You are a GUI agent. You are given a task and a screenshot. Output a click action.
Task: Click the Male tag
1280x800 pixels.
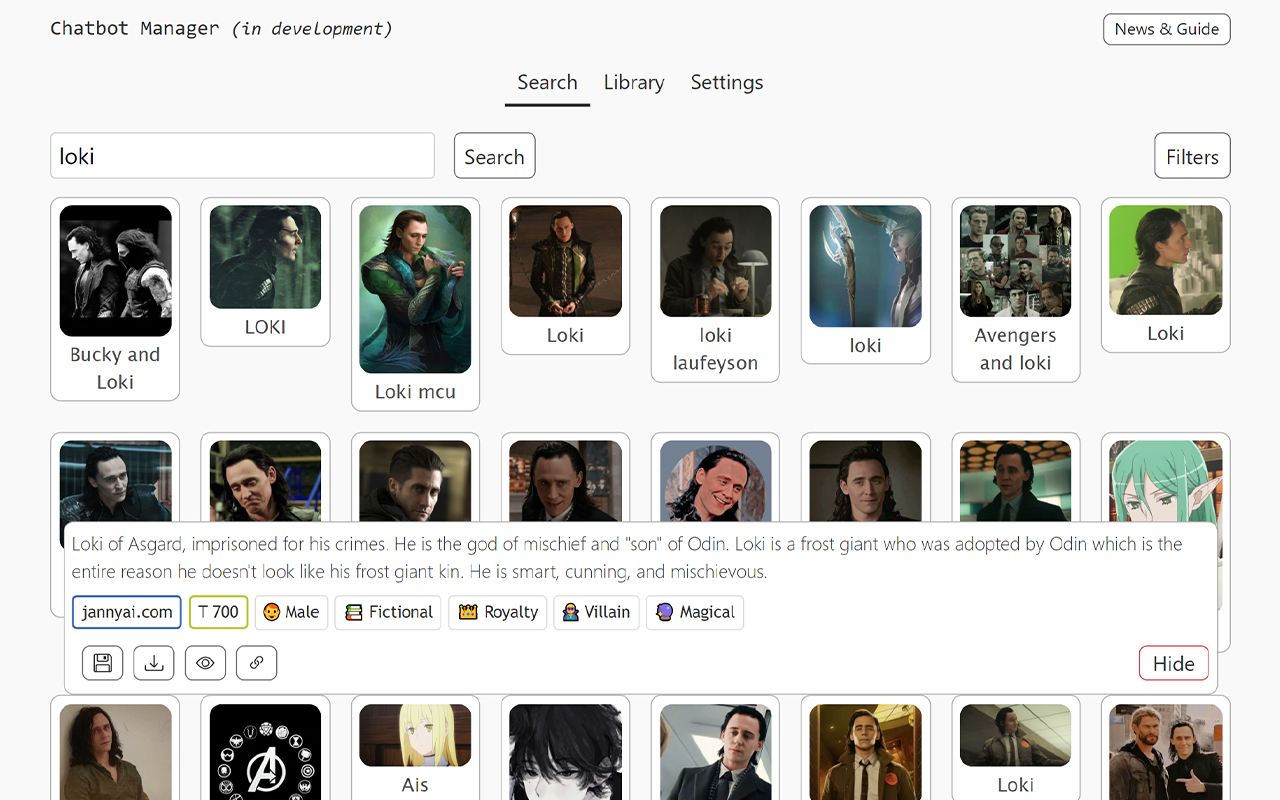(x=291, y=612)
